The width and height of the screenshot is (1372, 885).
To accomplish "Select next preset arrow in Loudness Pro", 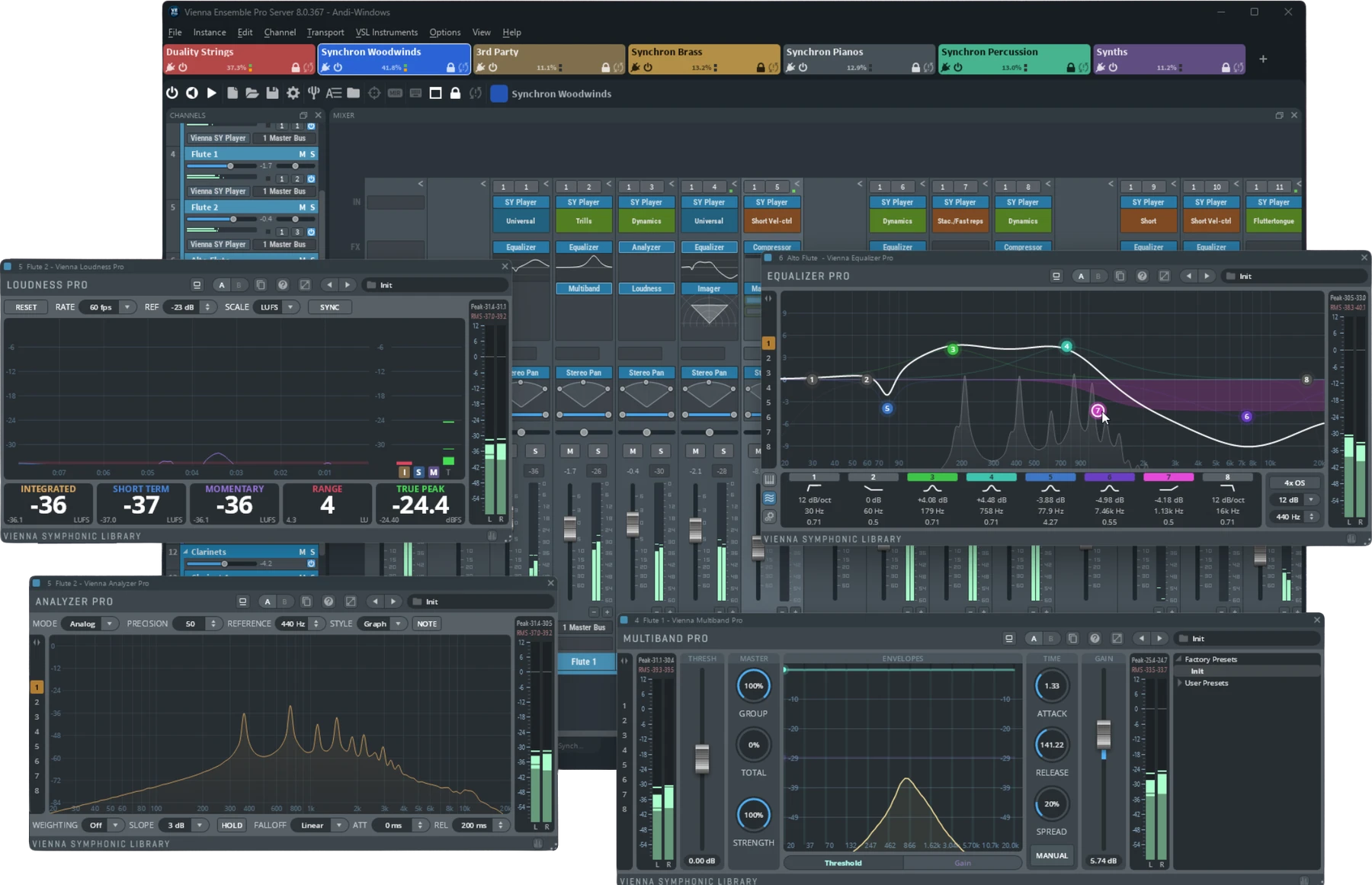I will [x=348, y=285].
